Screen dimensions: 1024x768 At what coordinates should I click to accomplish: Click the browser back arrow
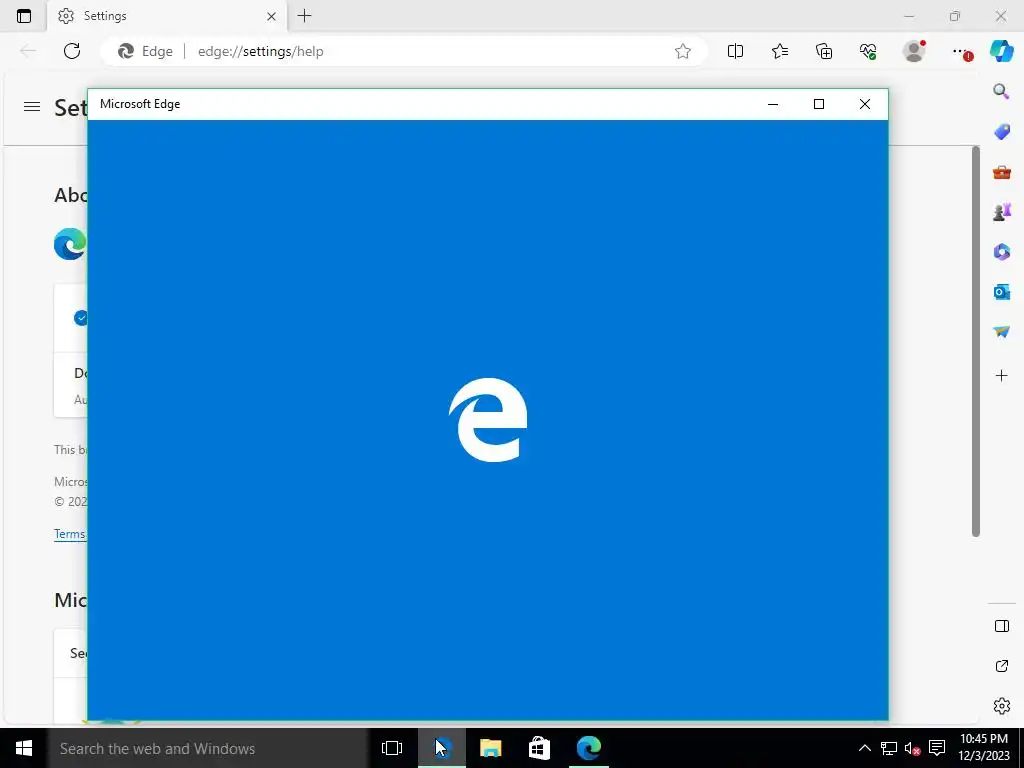pos(27,51)
